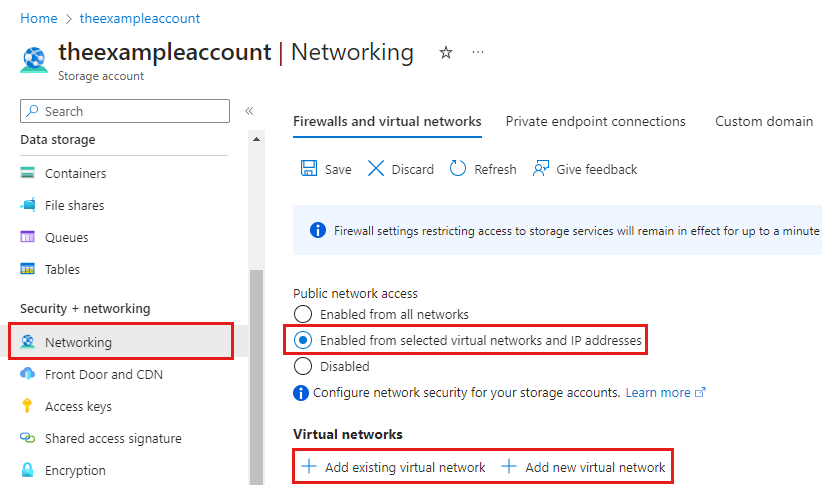This screenshot has width=822, height=485.
Task: Select 'Enabled from all networks' radio button
Action: 303,314
